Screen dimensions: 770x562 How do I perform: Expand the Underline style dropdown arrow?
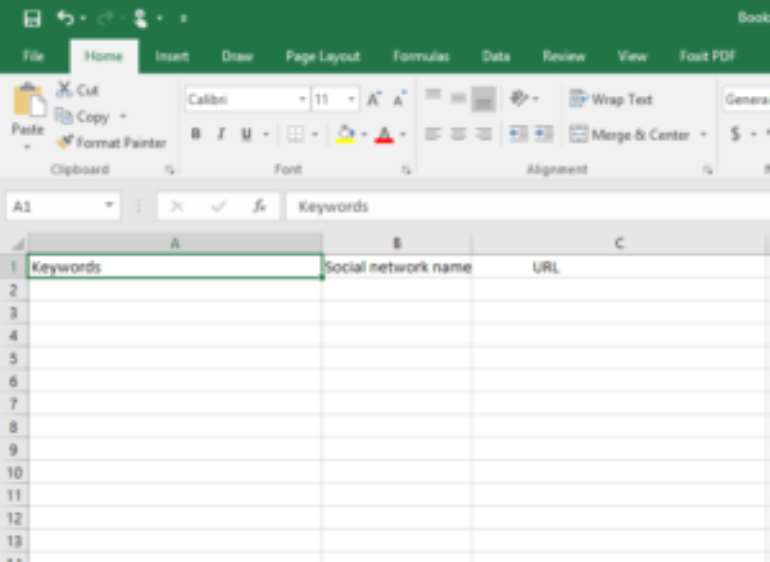pos(266,134)
